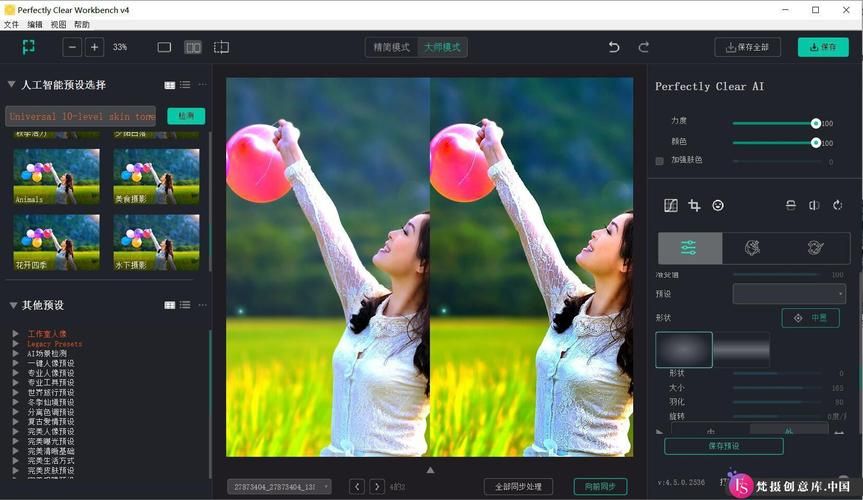Click the 中置 center button
Screen dimensions: 863x500
tap(810, 318)
